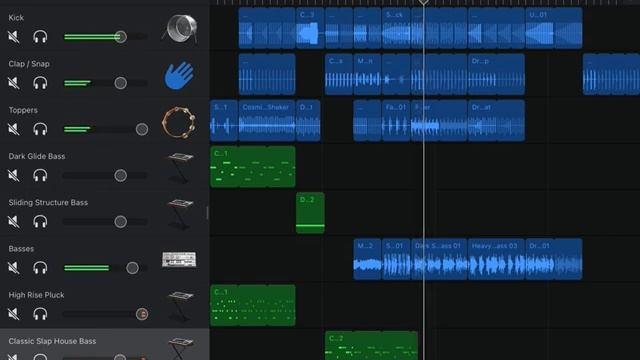
Task: Open the tambourine icon for Toppers
Action: pos(178,122)
